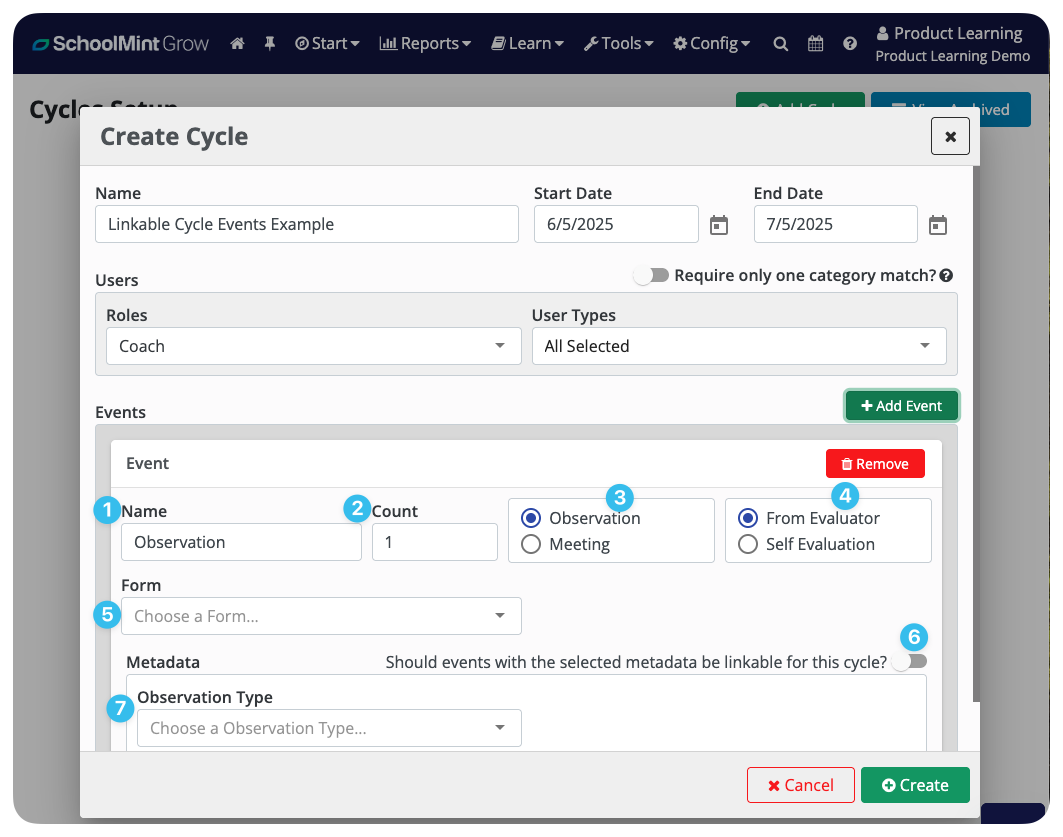This screenshot has width=1063, height=837.
Task: Open the Tools menu
Action: [618, 44]
